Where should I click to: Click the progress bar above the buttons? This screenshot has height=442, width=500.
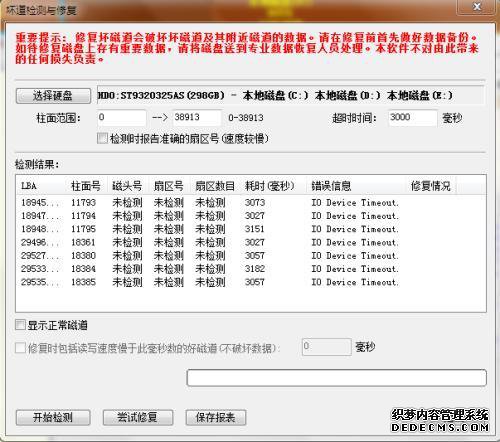336,378
